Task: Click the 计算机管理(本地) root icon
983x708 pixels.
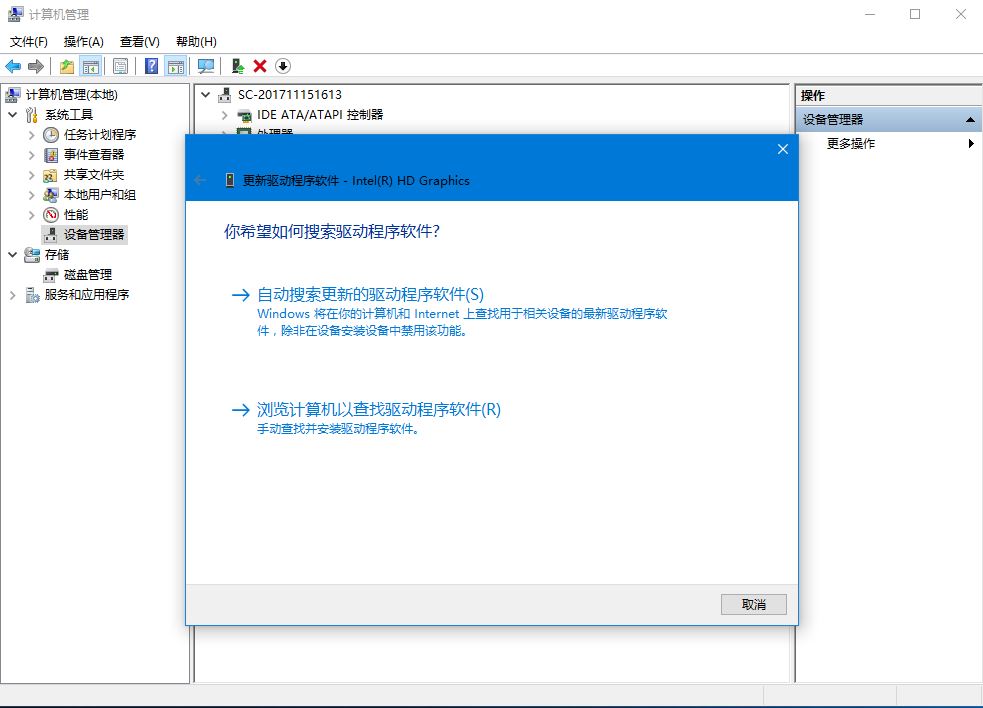Action: 13,95
